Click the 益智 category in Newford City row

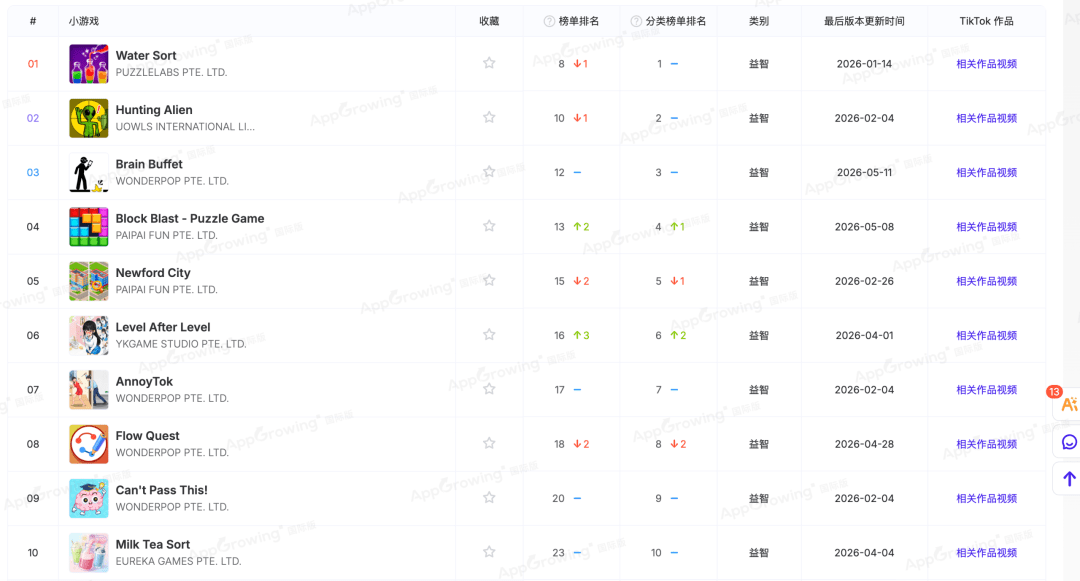[759, 281]
